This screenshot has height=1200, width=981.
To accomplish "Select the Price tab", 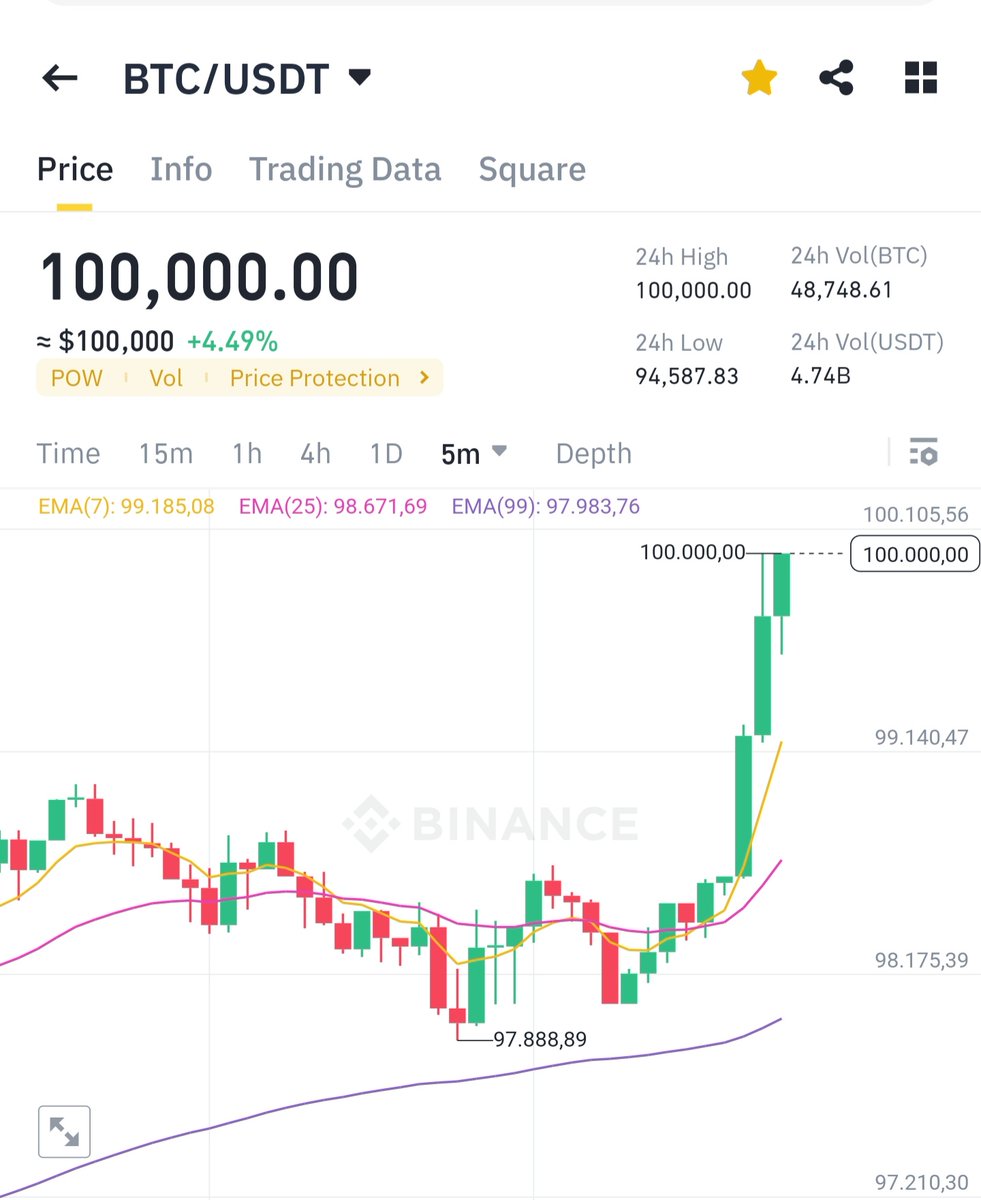I will coord(75,169).
